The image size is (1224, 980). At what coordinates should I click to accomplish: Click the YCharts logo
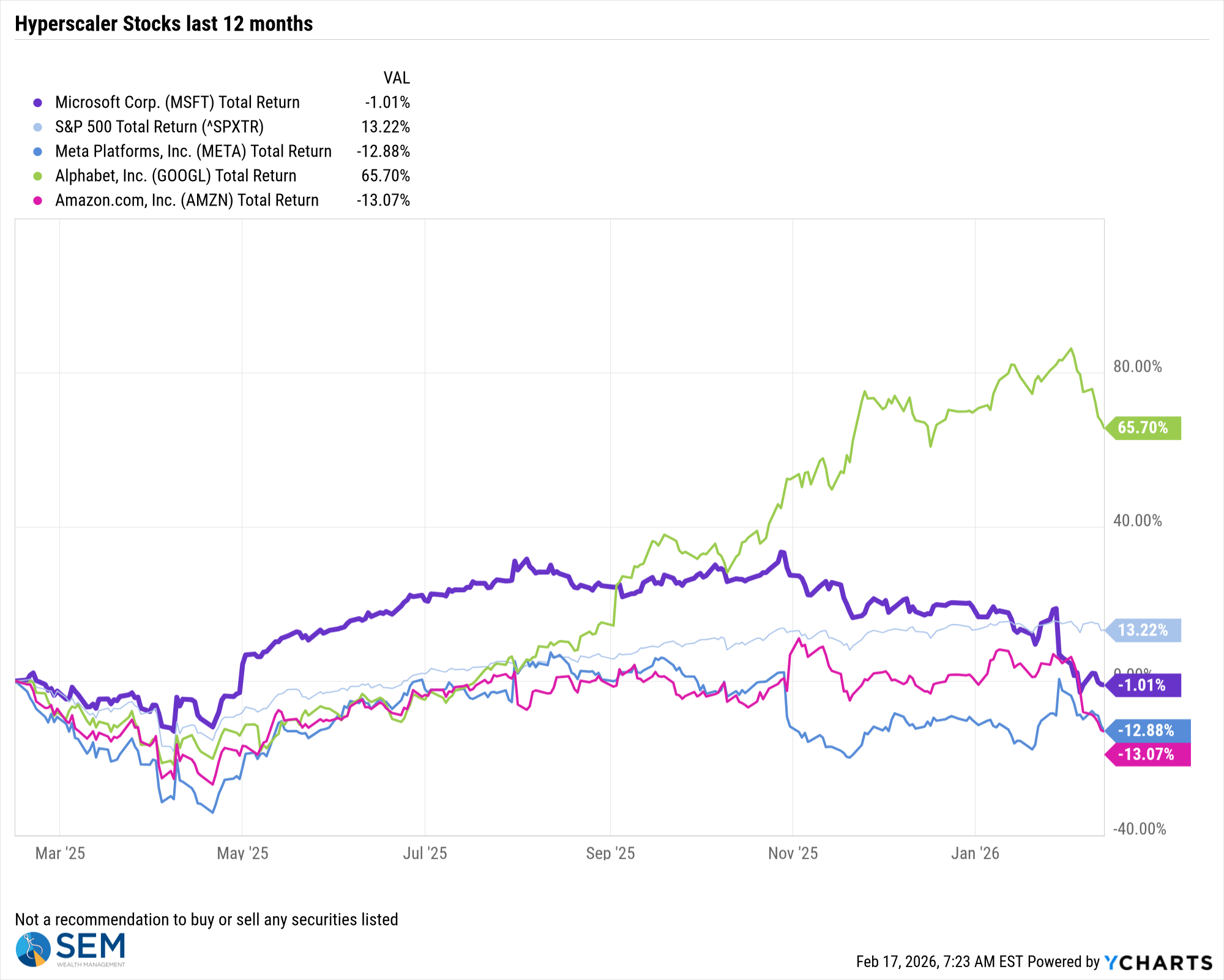click(x=1158, y=962)
